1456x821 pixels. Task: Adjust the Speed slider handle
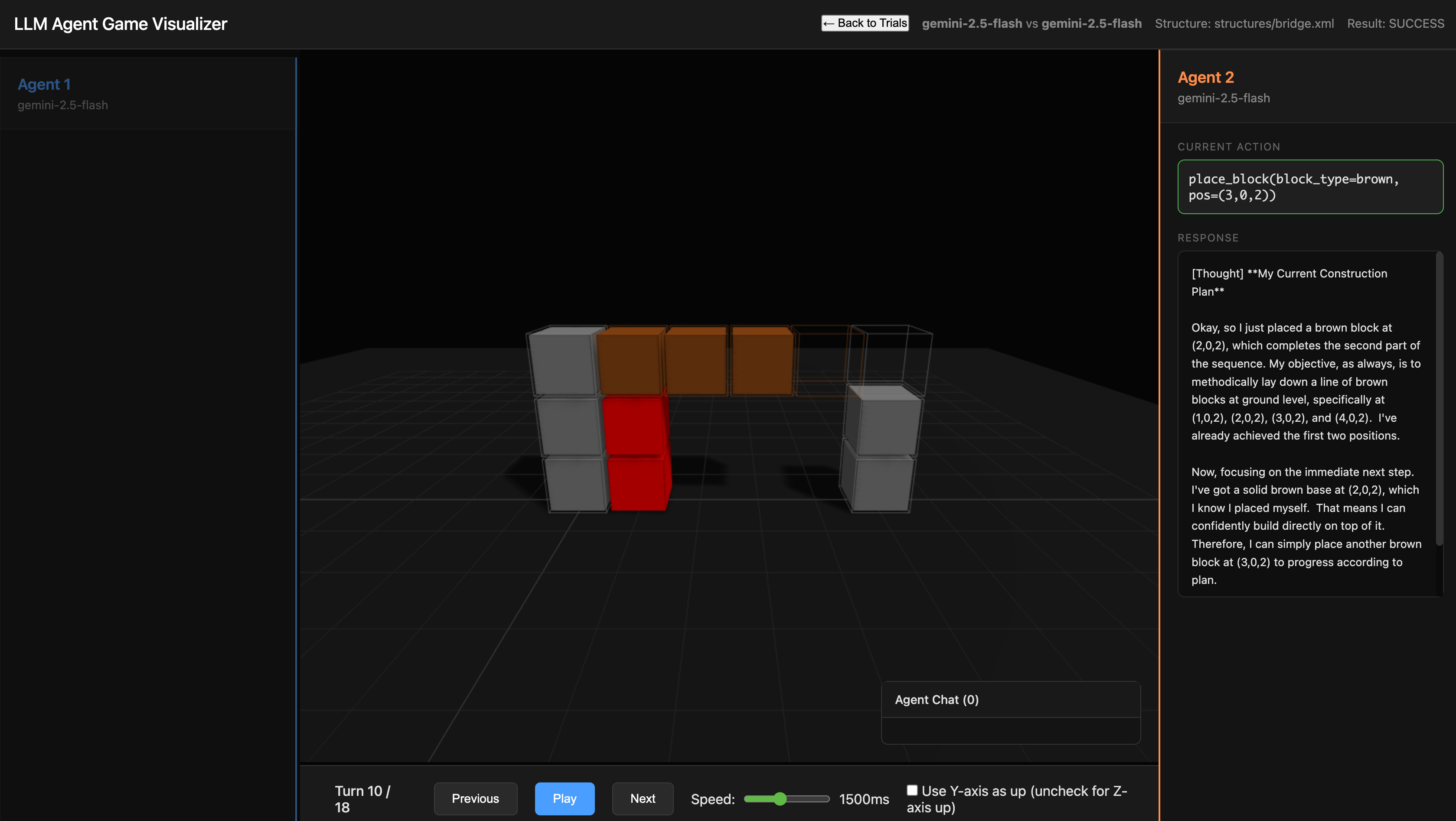(x=780, y=798)
